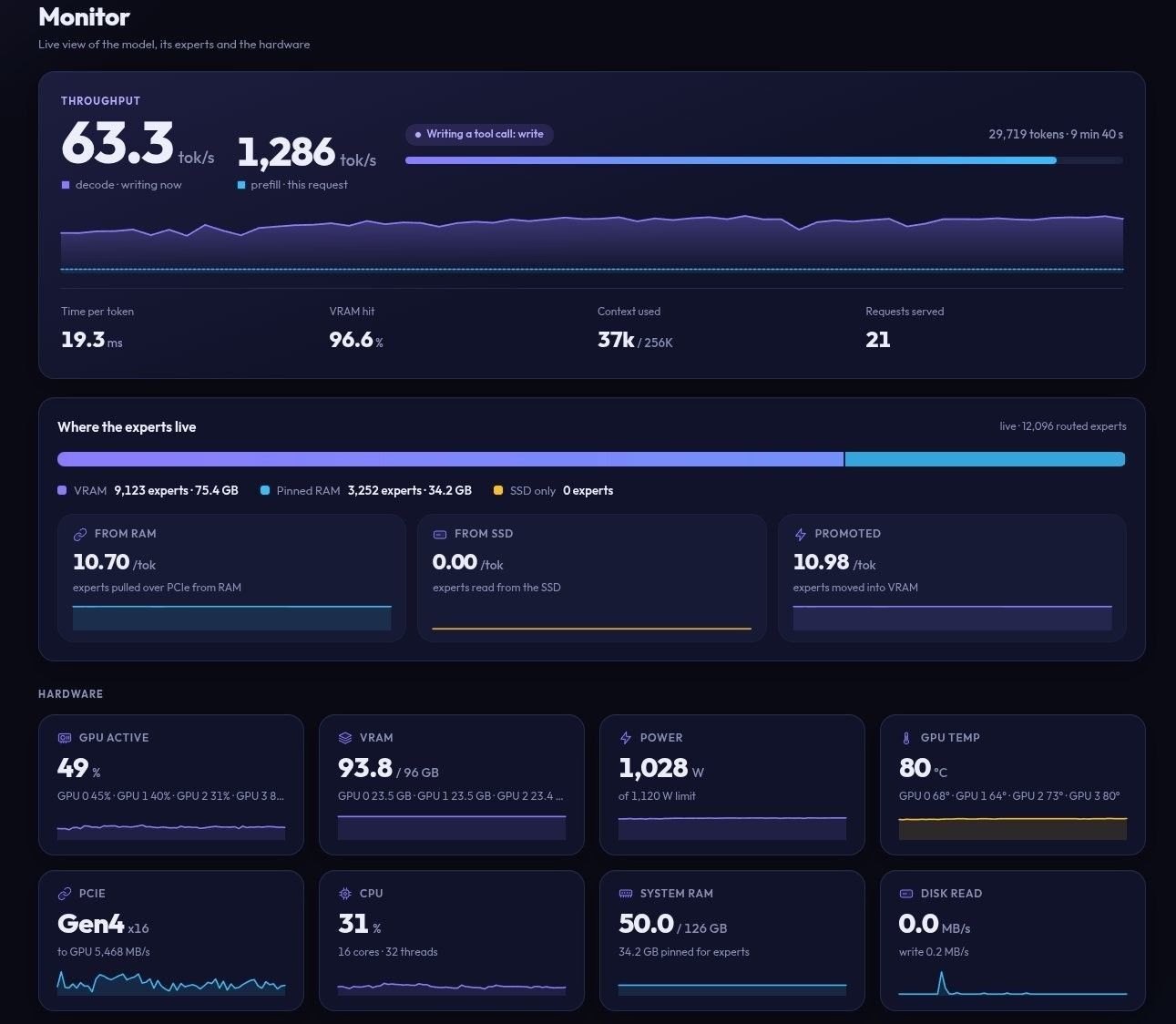The width and height of the screenshot is (1176, 1024).
Task: Click 'to GPU 5,468 MB/s' text
Action: click(x=104, y=952)
